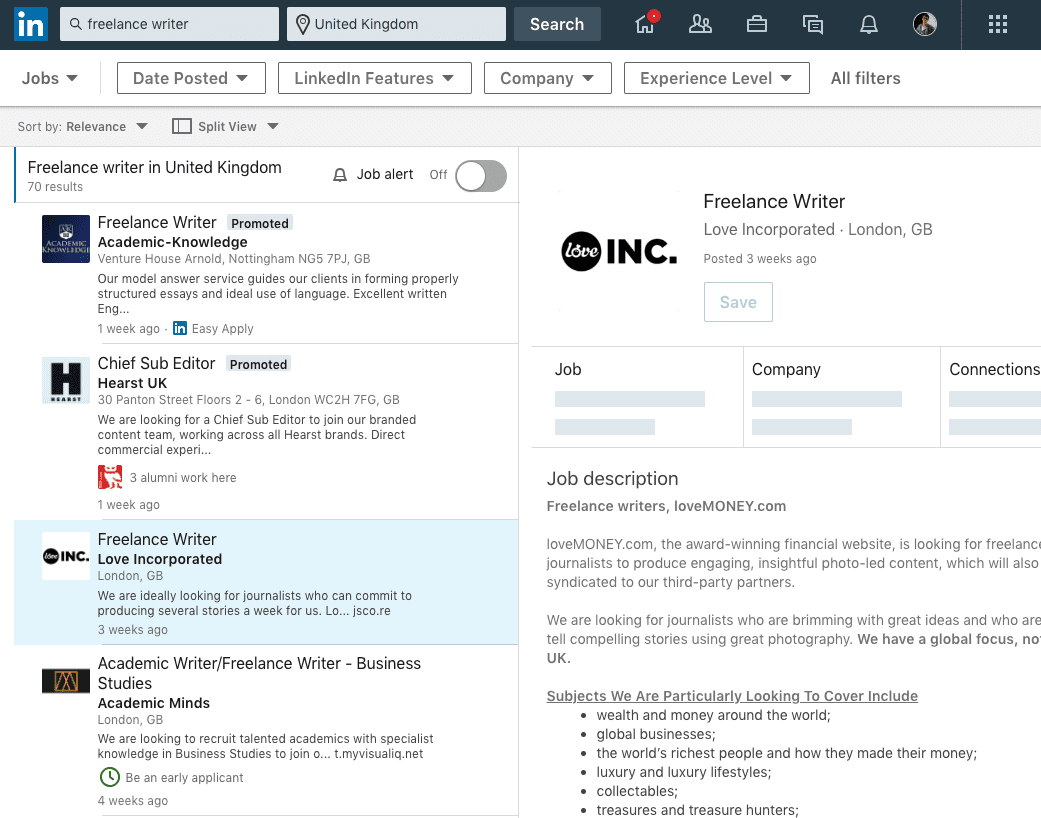Click the Be an early applicant text
Viewport: 1041px width, 818px height.
[x=184, y=777]
